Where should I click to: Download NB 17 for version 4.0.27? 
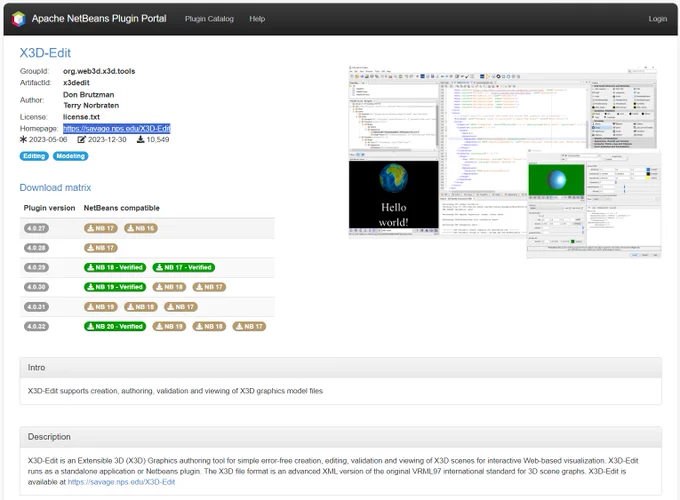click(101, 228)
